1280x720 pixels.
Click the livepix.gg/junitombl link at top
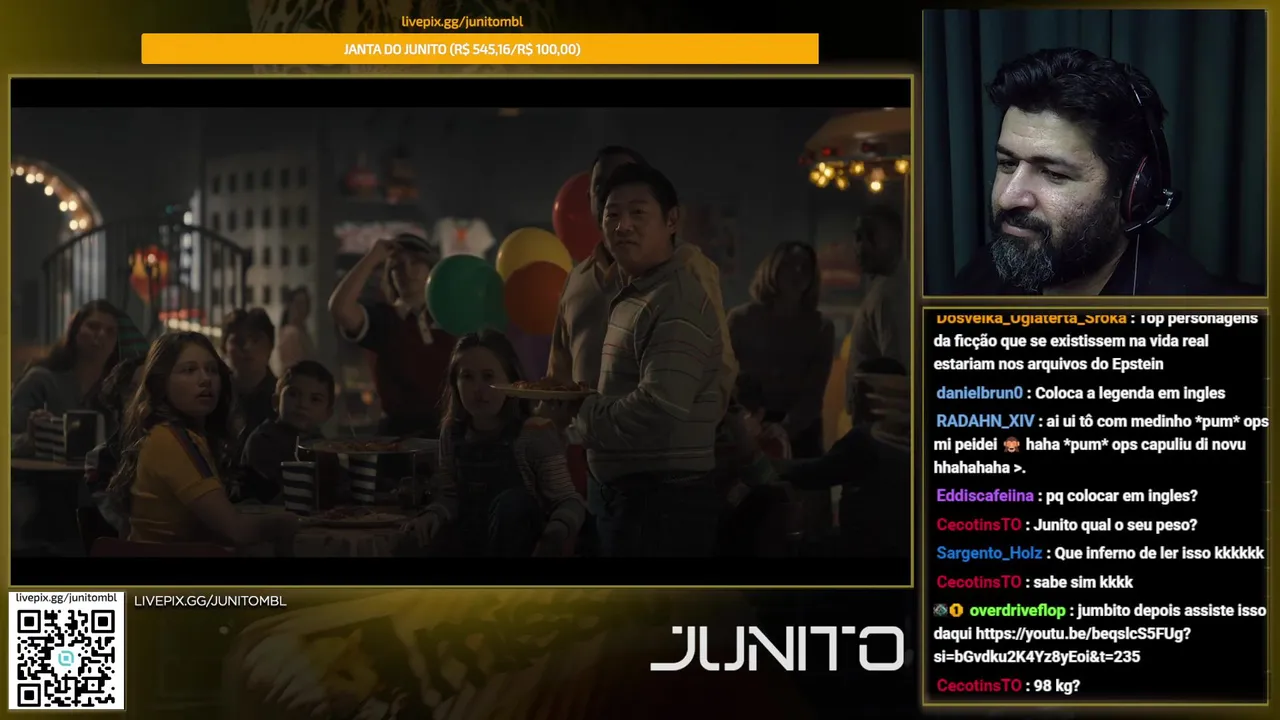coord(462,21)
